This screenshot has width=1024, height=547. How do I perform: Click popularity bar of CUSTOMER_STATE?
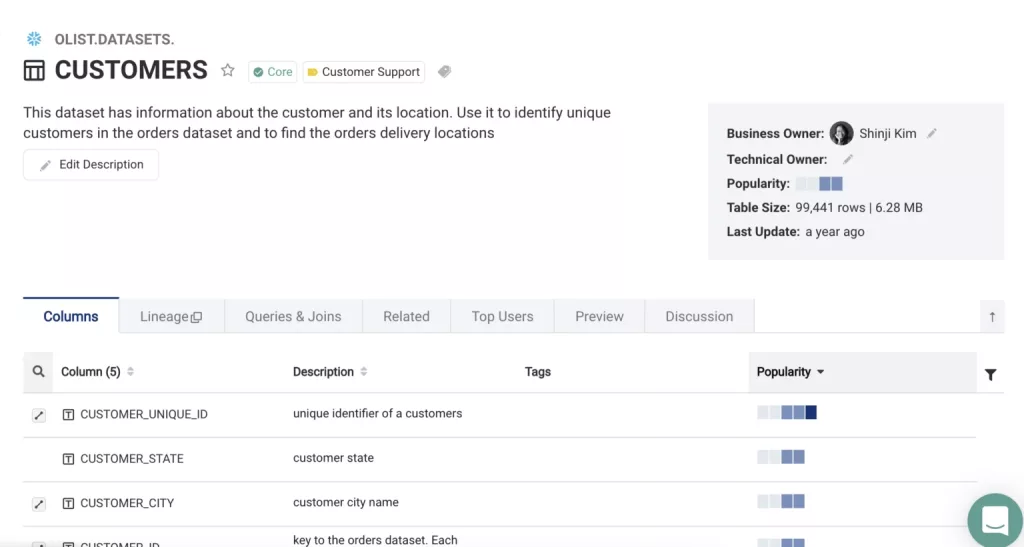(x=781, y=457)
